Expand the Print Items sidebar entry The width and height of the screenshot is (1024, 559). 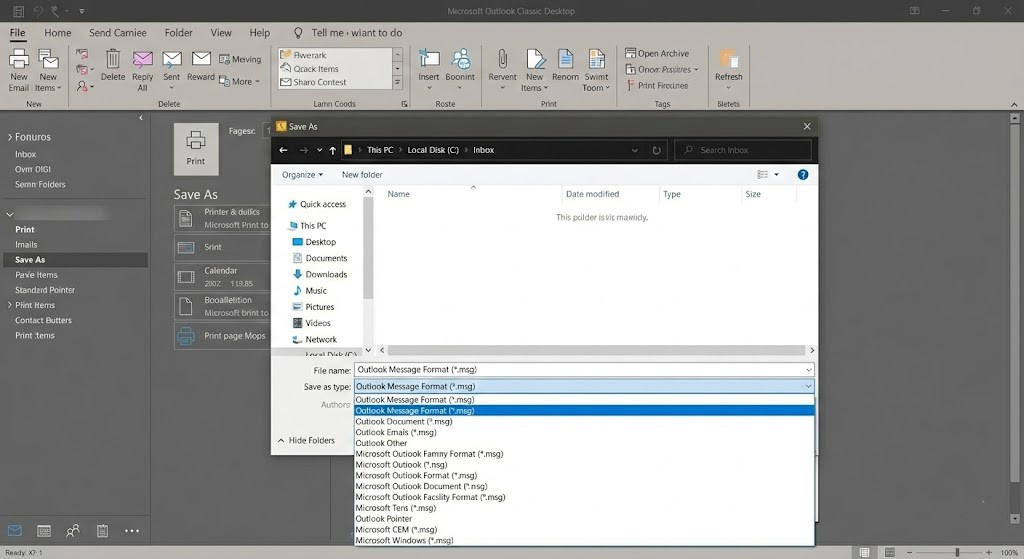10,305
